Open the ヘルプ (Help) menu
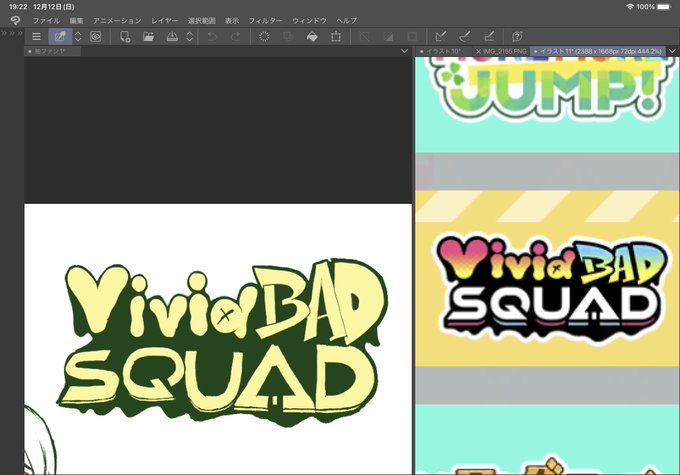This screenshot has height=475, width=680. 347,20
